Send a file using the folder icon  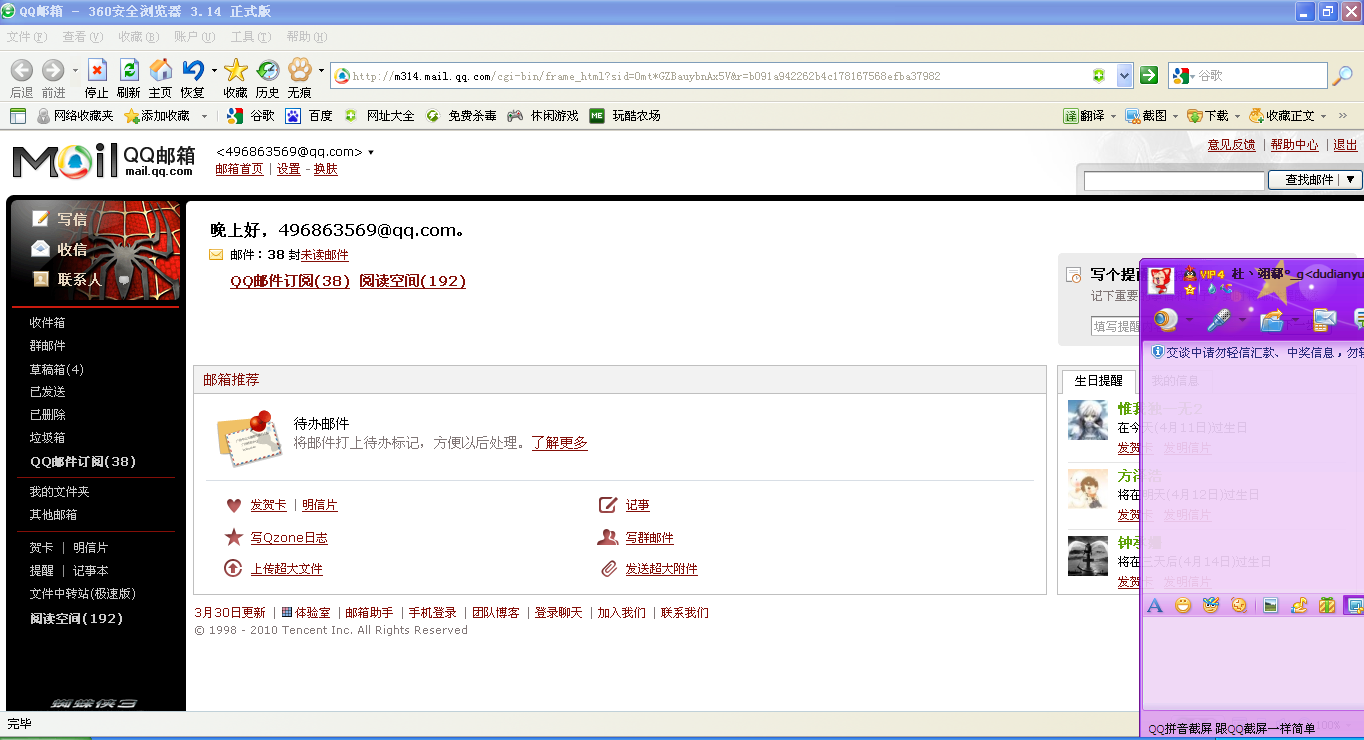[x=1272, y=323]
